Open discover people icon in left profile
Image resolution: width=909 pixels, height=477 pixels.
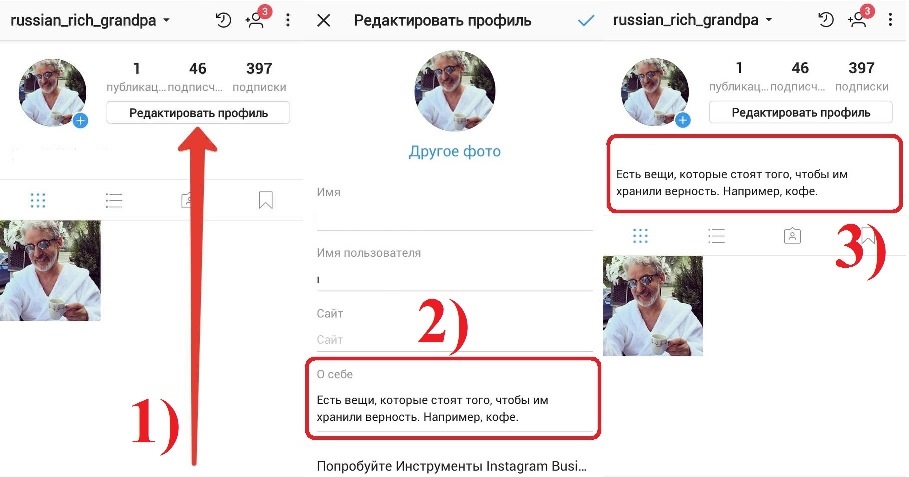coord(257,20)
